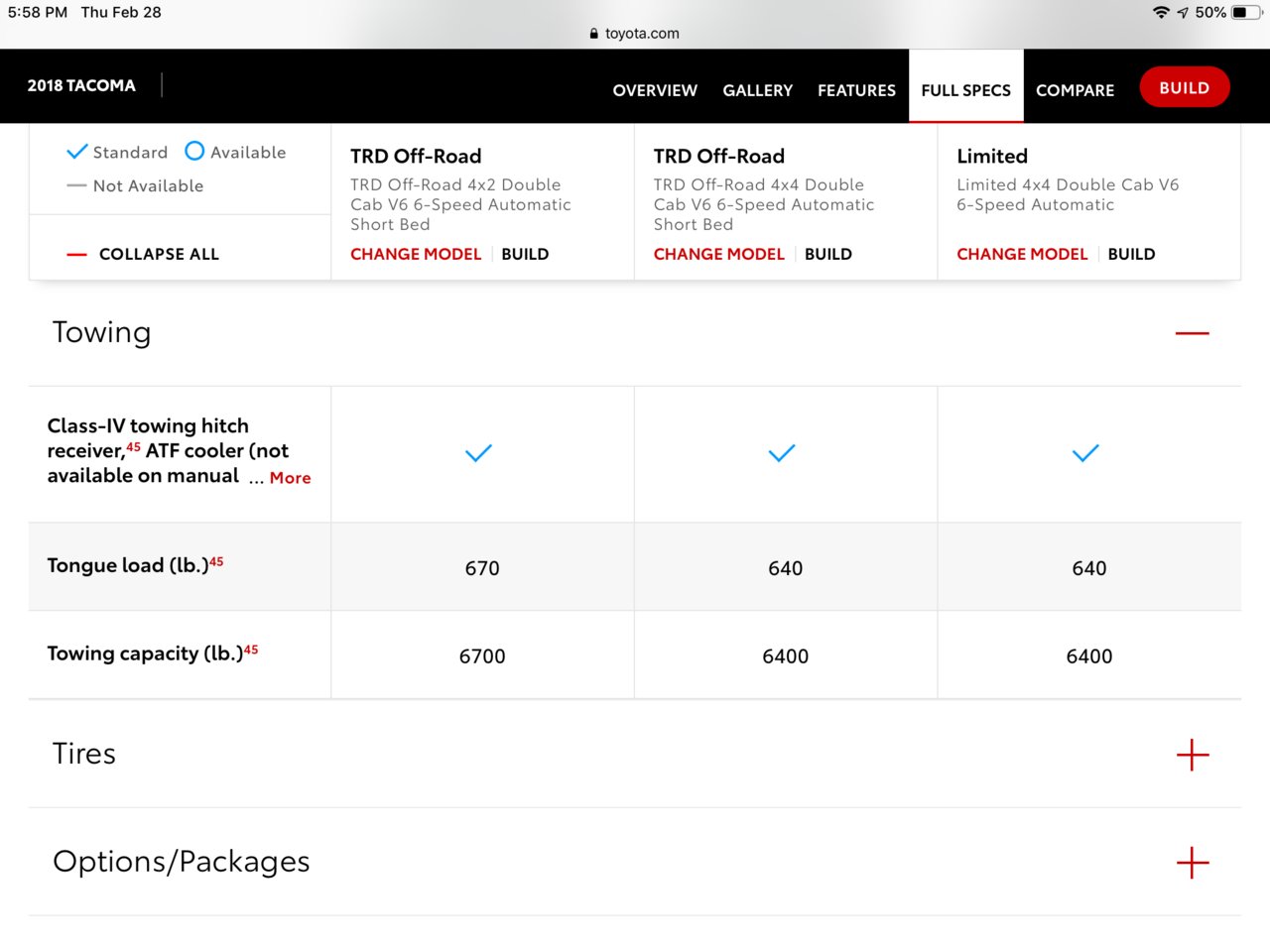Screen dimensions: 1270x952
Task: Click the 670 tongue load value
Action: click(x=482, y=568)
